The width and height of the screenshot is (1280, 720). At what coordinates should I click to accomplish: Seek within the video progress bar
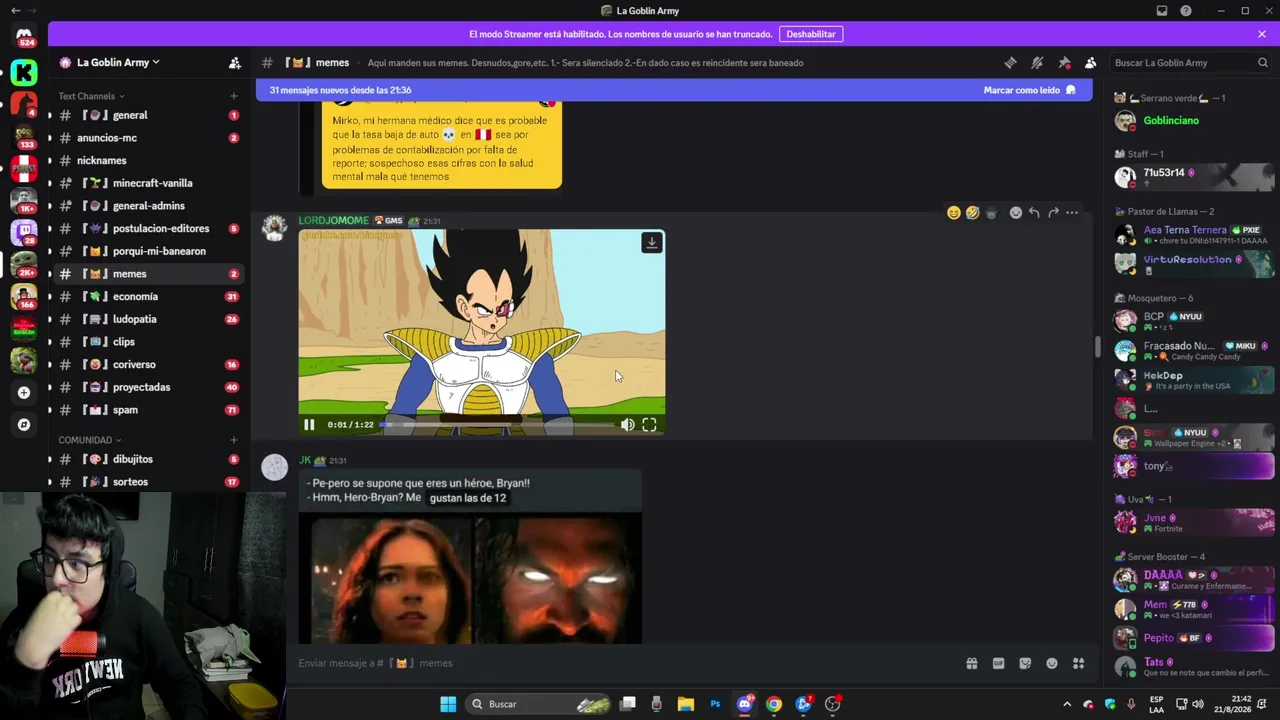click(497, 425)
